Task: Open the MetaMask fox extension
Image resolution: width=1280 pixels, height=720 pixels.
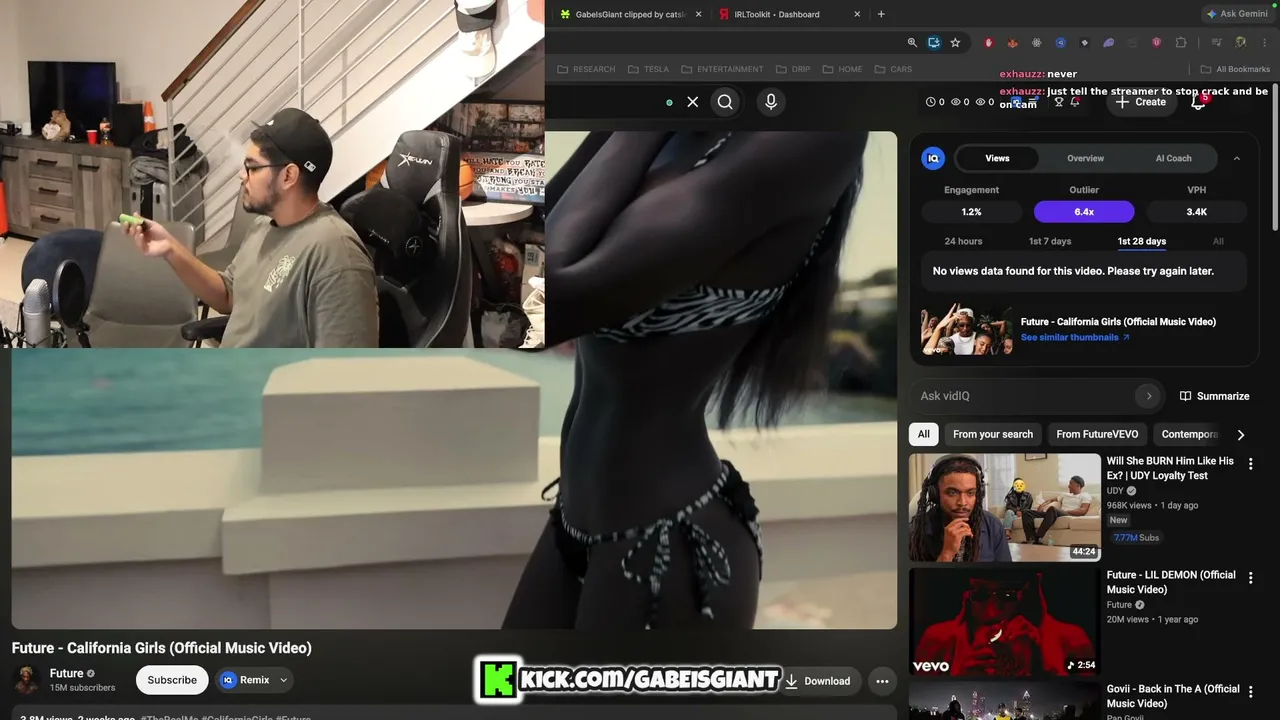Action: [x=1012, y=43]
